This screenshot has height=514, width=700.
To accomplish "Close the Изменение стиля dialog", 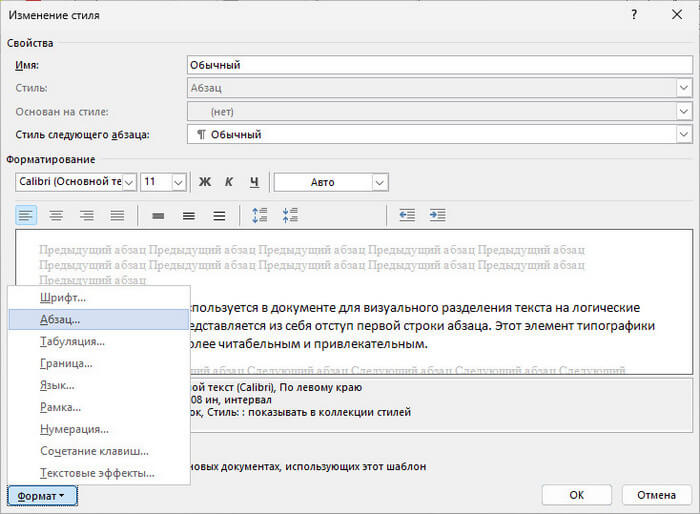I will click(677, 15).
